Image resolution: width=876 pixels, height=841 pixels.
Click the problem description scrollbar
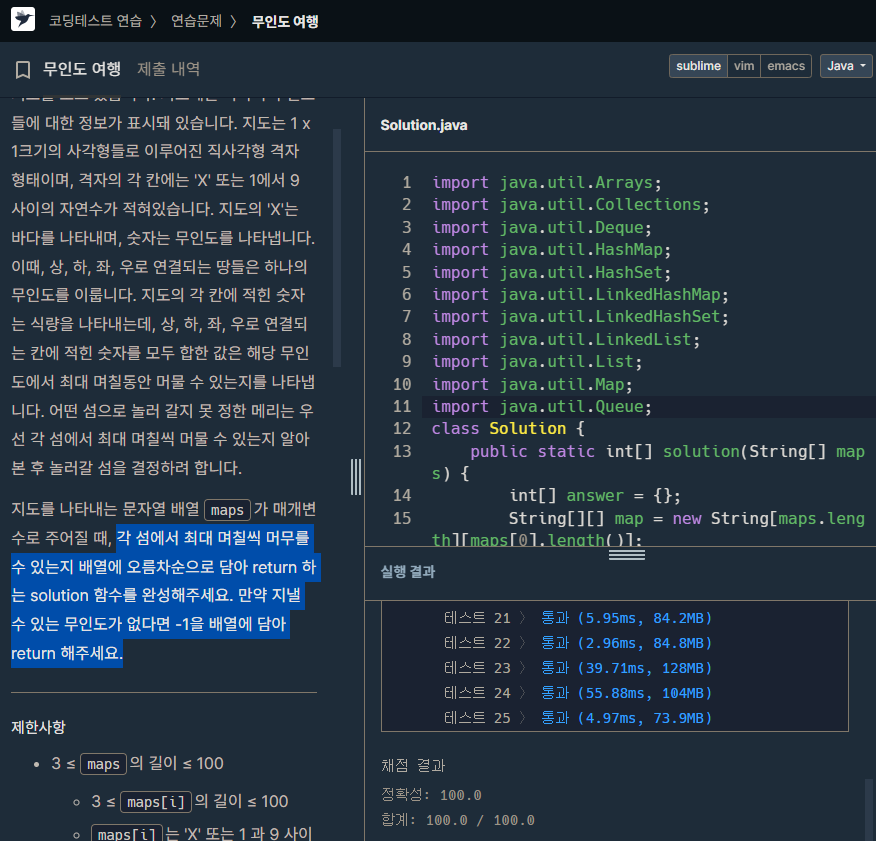(x=337, y=248)
